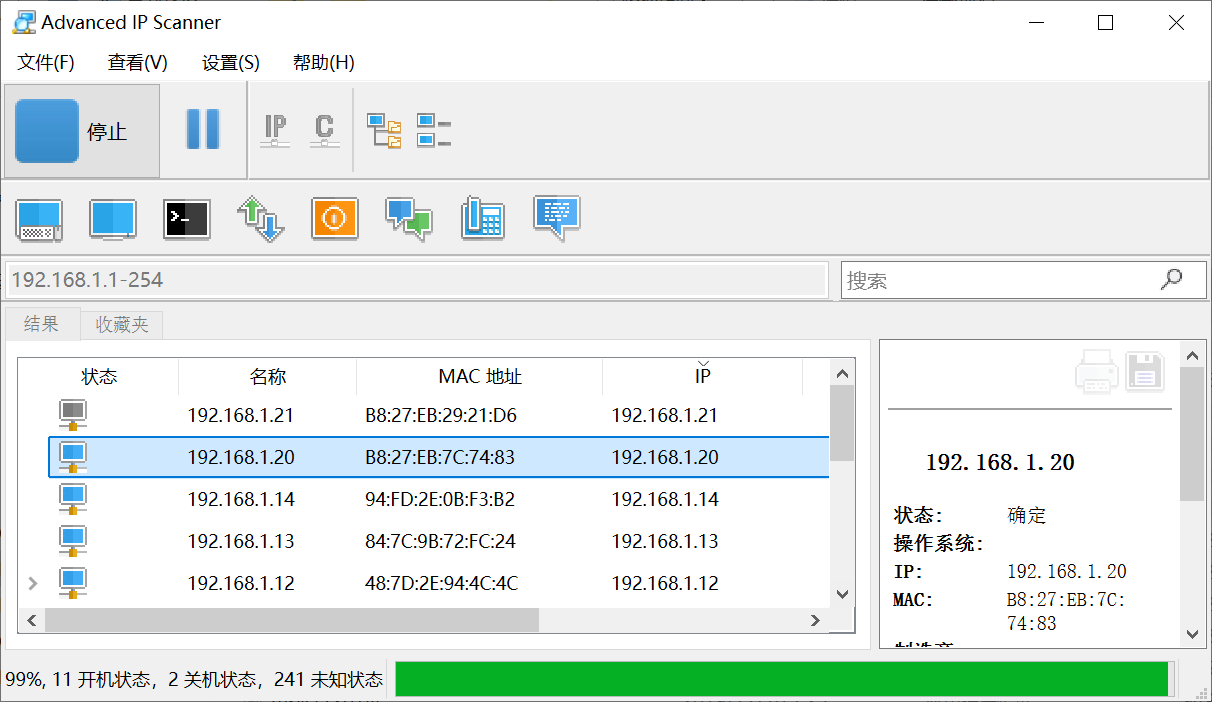Click details panel scroll down arrow

[1191, 634]
